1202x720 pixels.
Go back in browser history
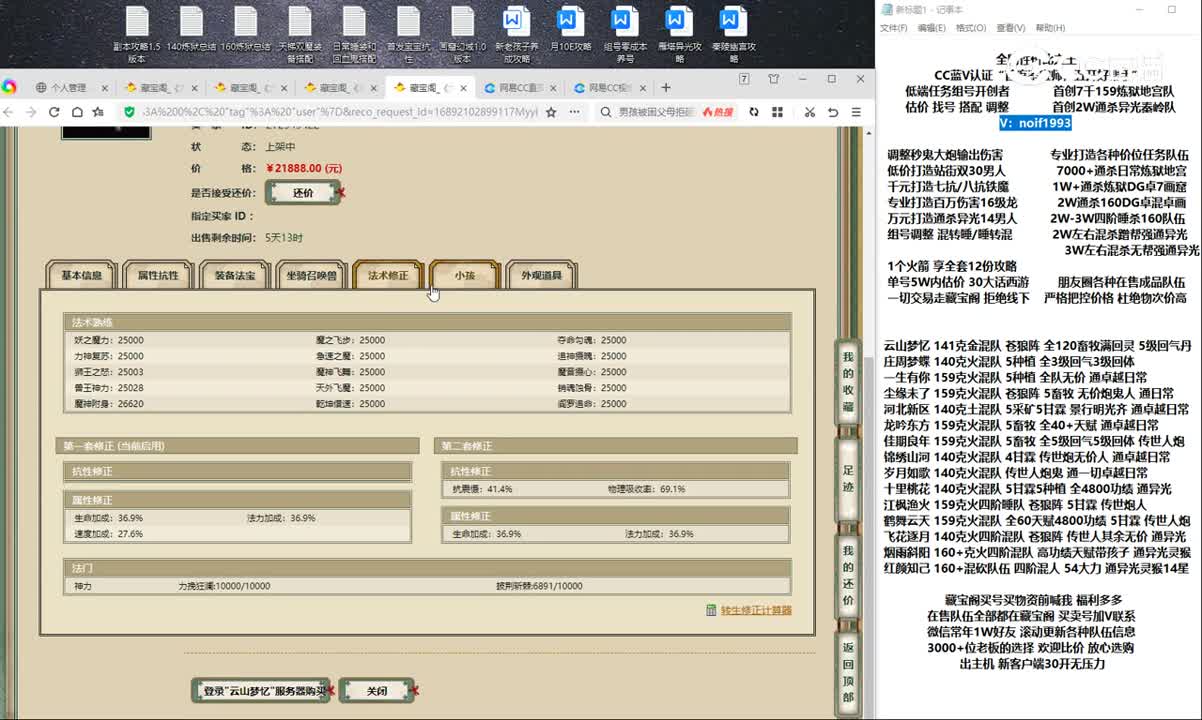9,112
